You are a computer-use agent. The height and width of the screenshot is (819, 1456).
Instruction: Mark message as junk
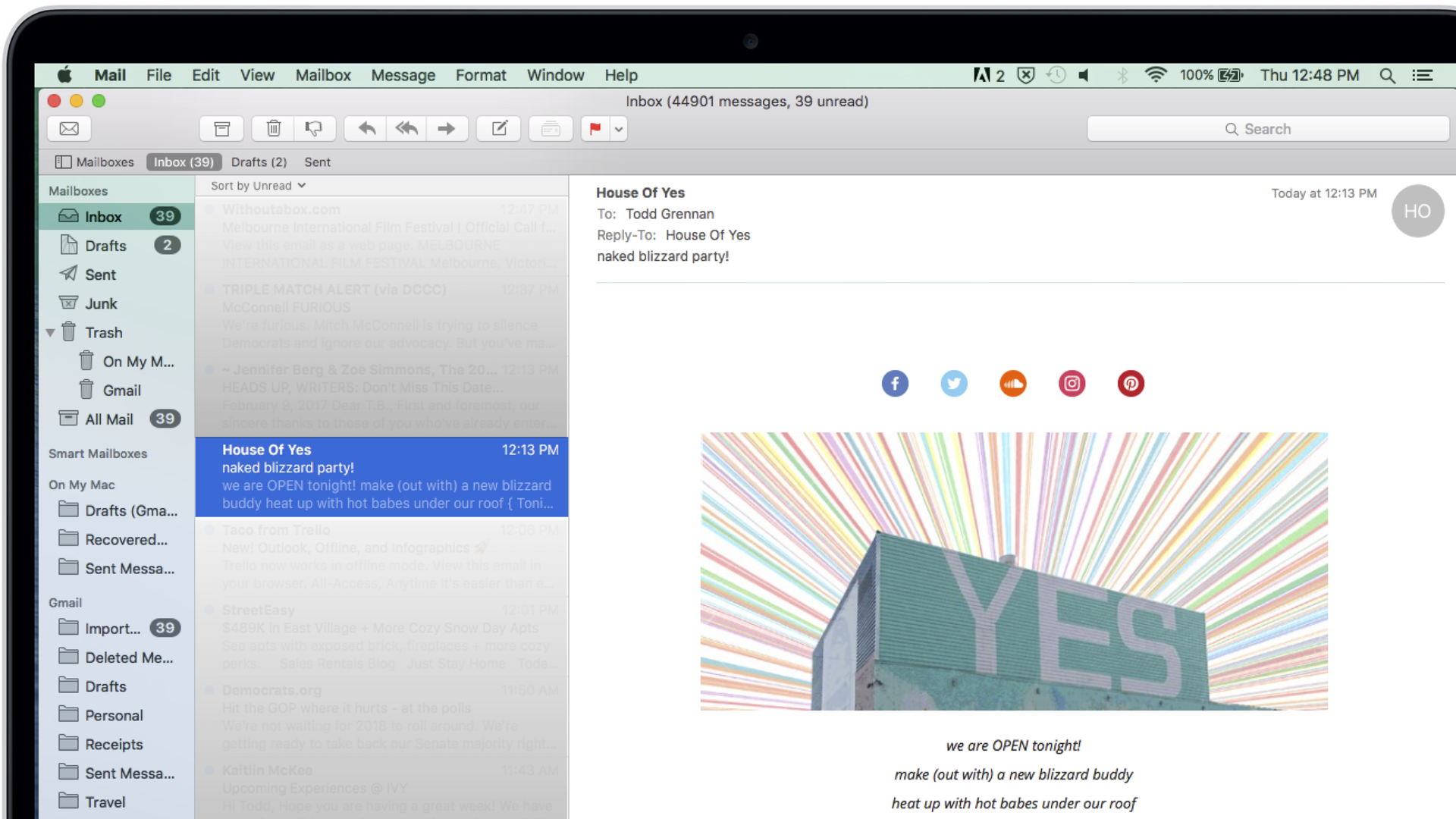(x=313, y=129)
